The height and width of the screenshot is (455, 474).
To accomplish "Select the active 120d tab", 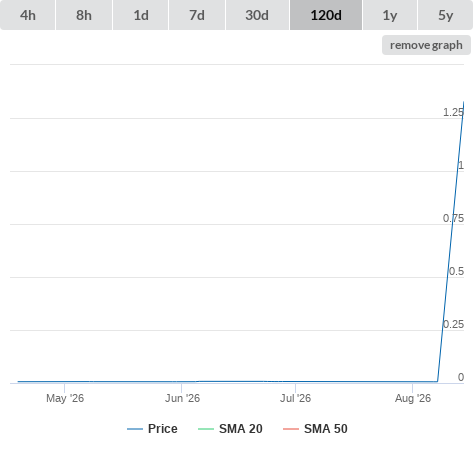I will tap(326, 15).
